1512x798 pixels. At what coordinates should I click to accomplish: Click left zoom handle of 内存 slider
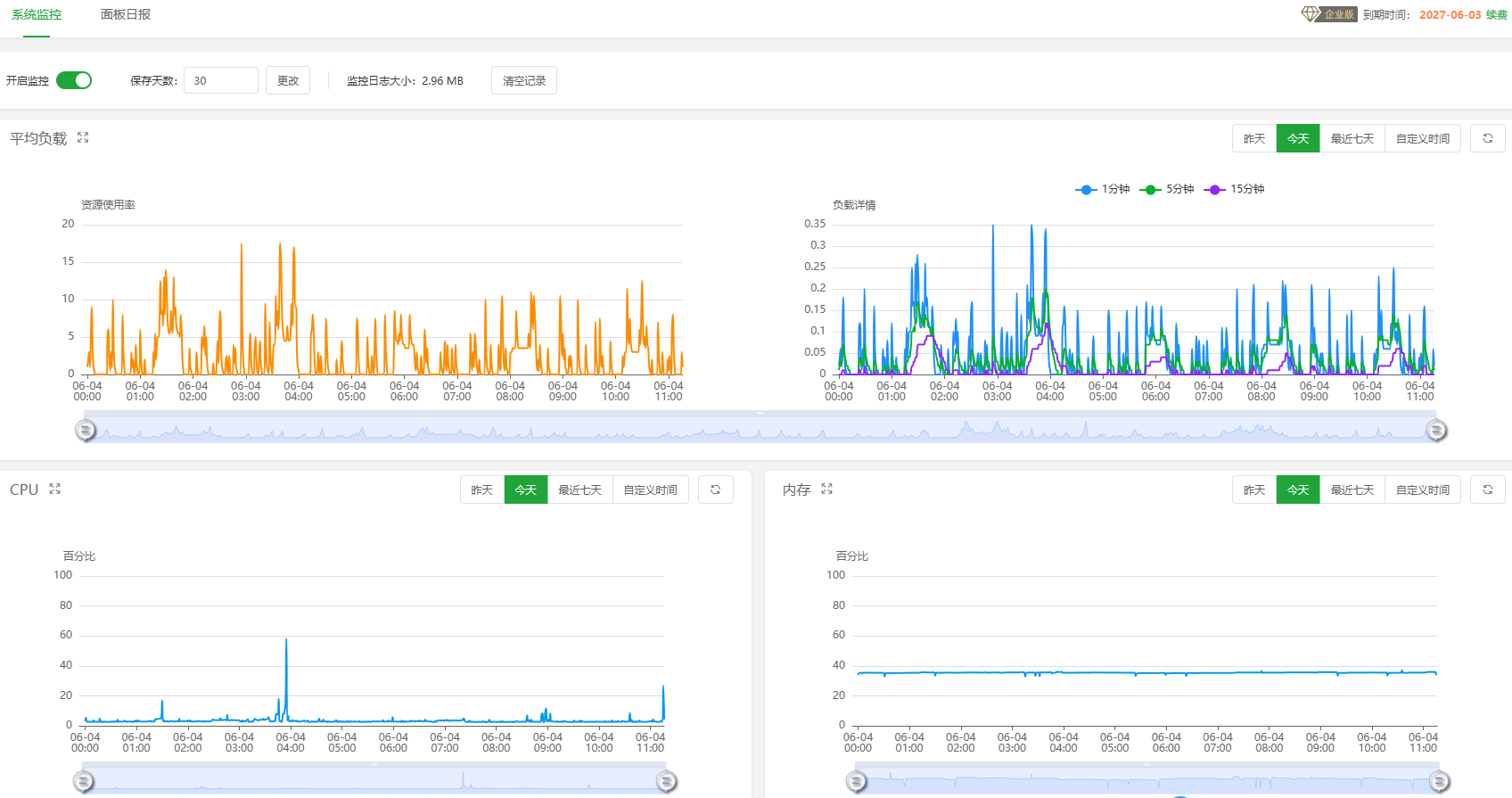857,782
